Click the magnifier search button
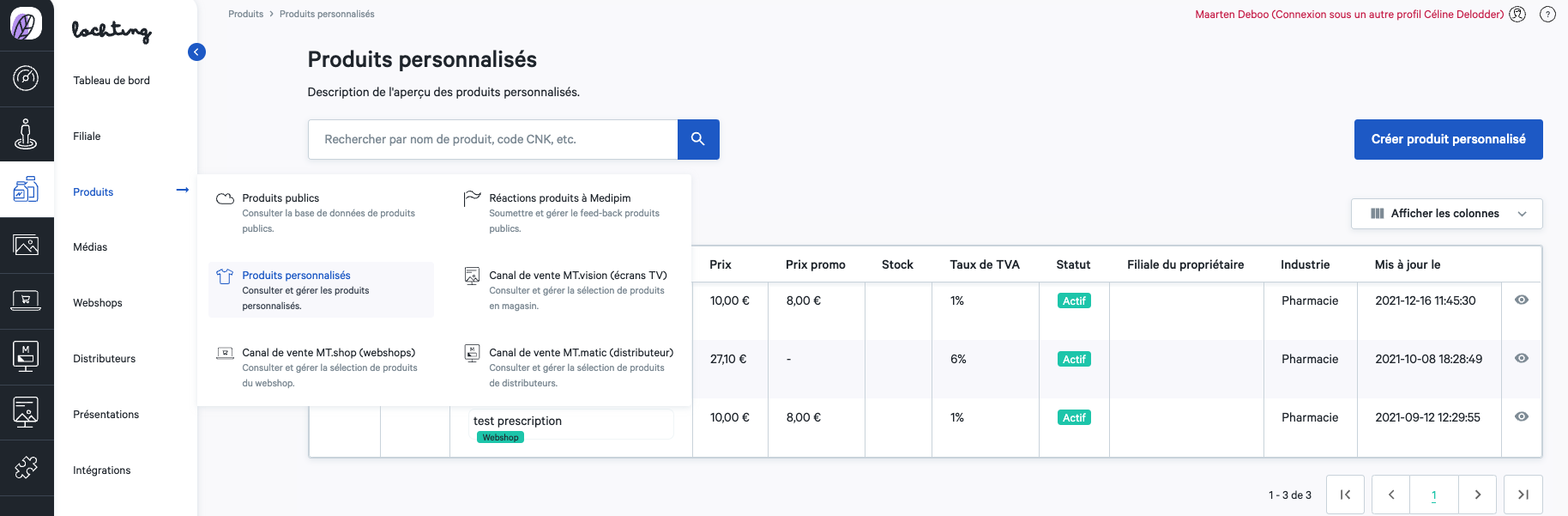 coord(698,139)
